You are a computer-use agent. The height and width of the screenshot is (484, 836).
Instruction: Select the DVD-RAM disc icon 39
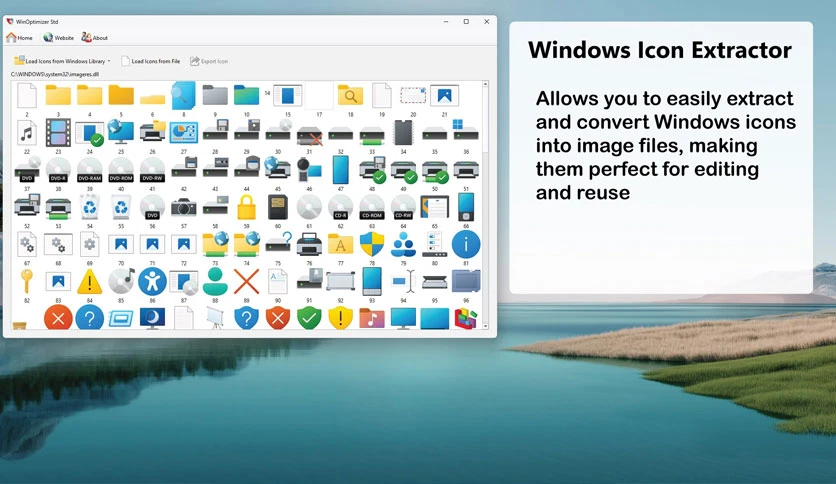[x=90, y=170]
